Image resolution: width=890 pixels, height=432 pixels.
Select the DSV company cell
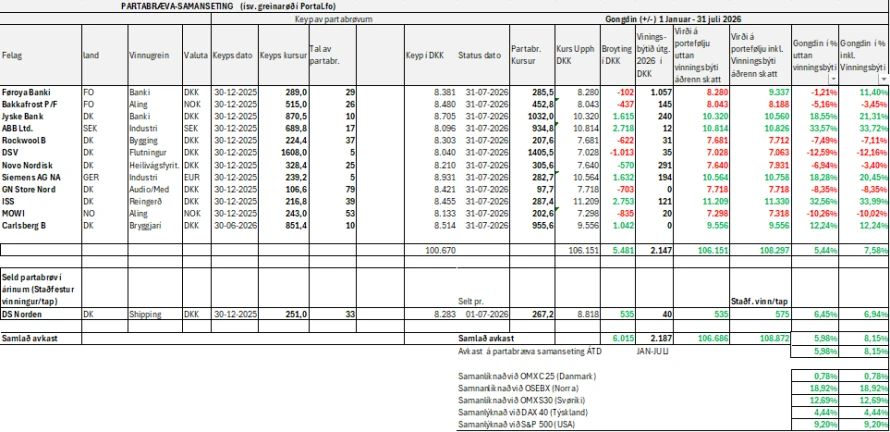(x=41, y=152)
